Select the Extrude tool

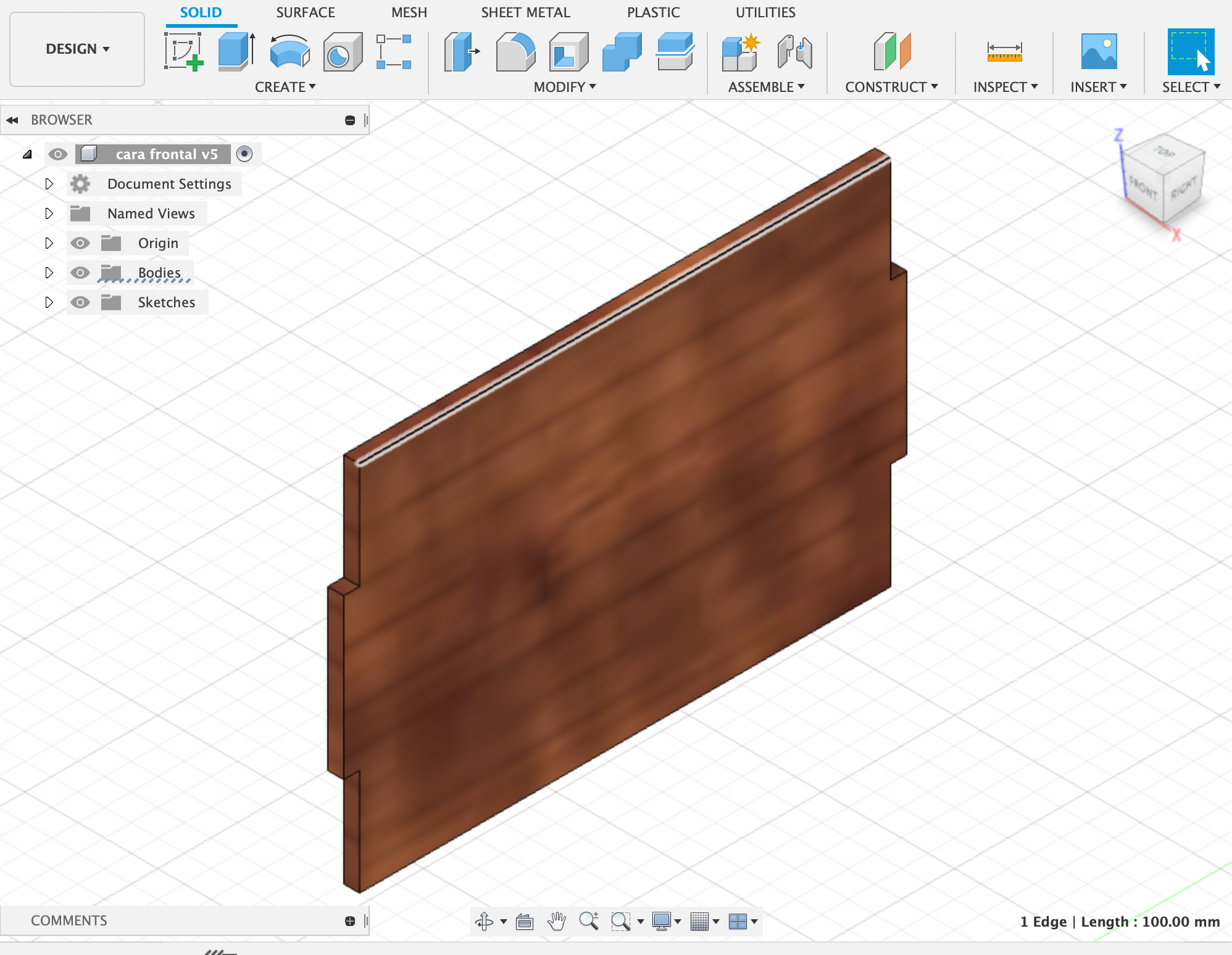point(236,52)
